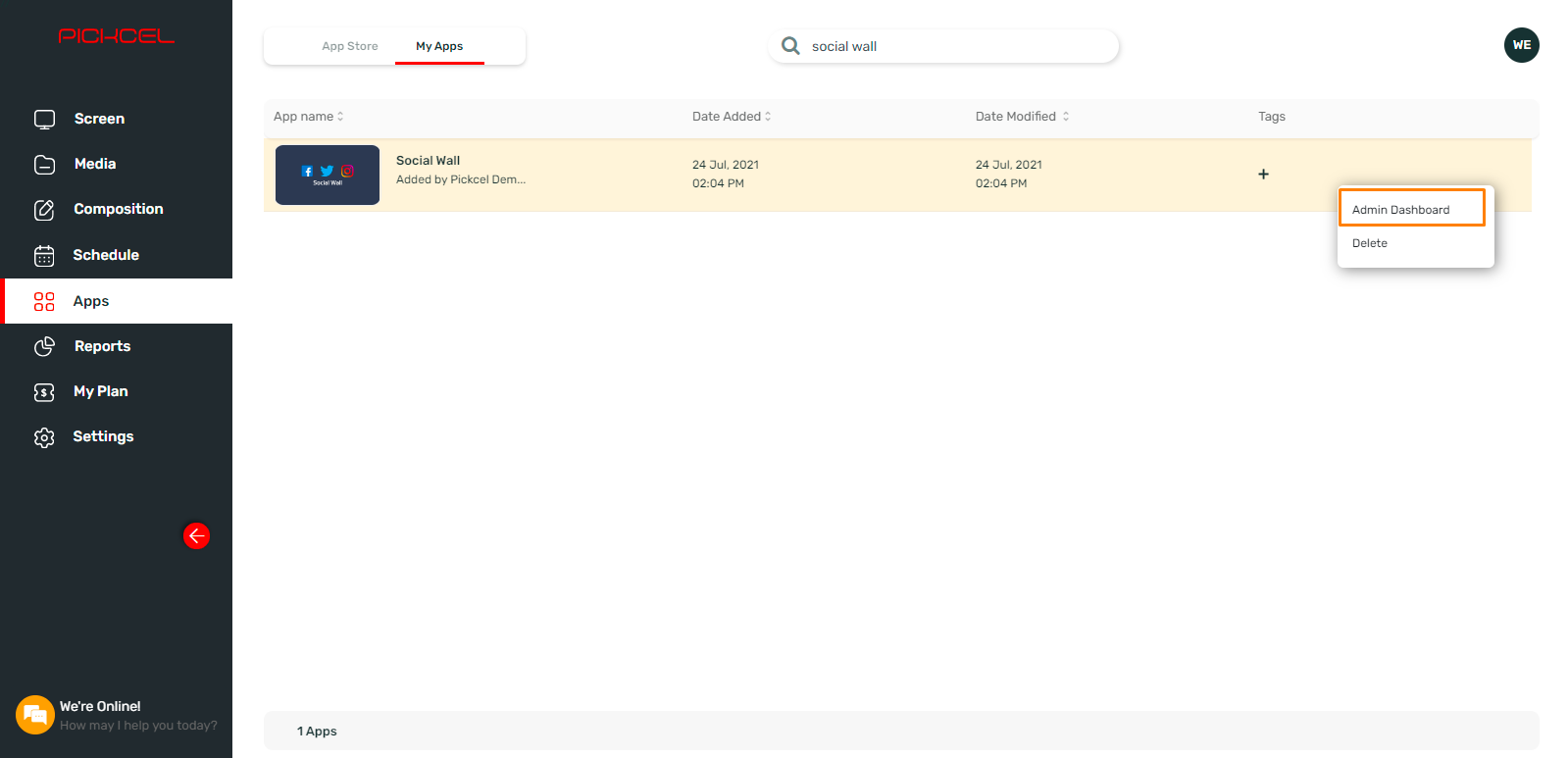Image resolution: width=1568 pixels, height=758 pixels.
Task: Click the Pickcel logo
Action: pyautogui.click(x=116, y=36)
